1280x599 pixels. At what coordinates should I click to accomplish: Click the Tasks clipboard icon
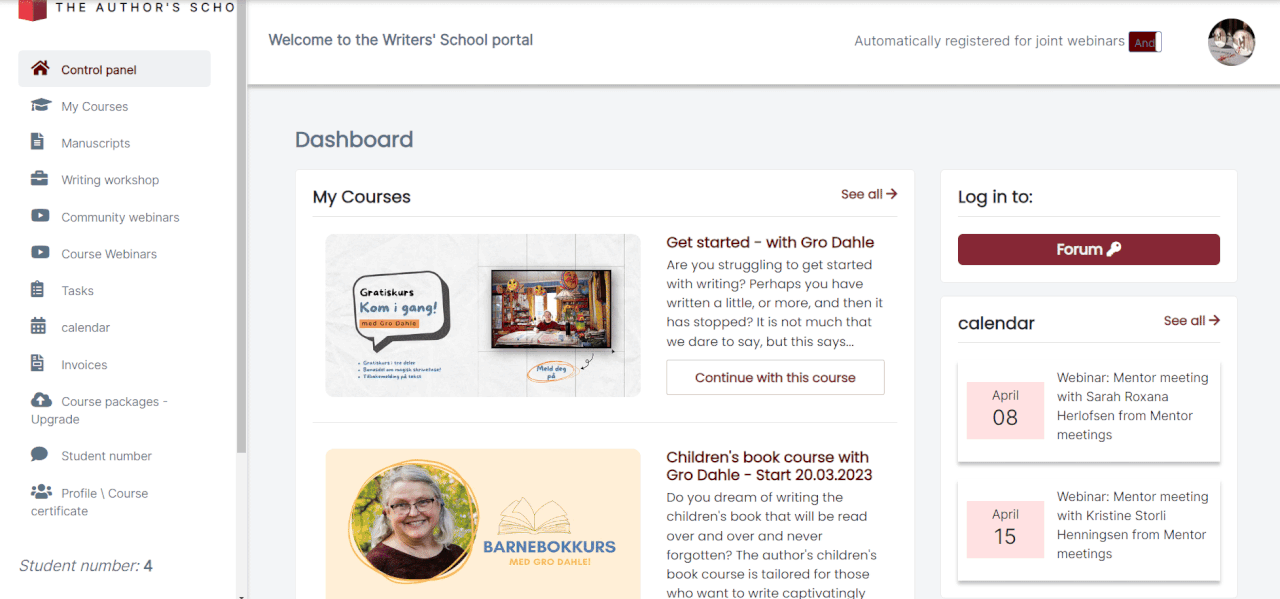[x=38, y=290]
